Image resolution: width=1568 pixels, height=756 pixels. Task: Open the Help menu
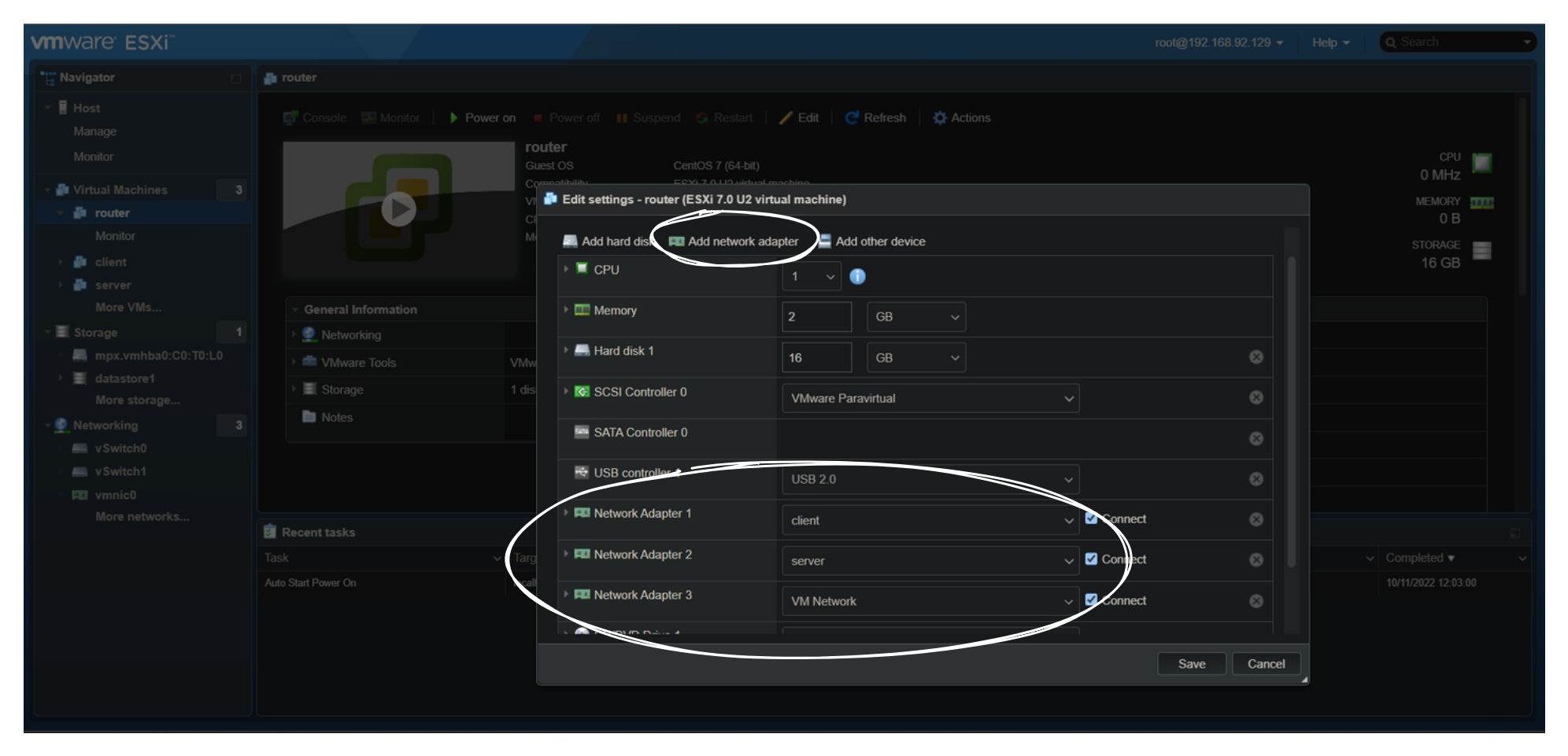tap(1330, 42)
